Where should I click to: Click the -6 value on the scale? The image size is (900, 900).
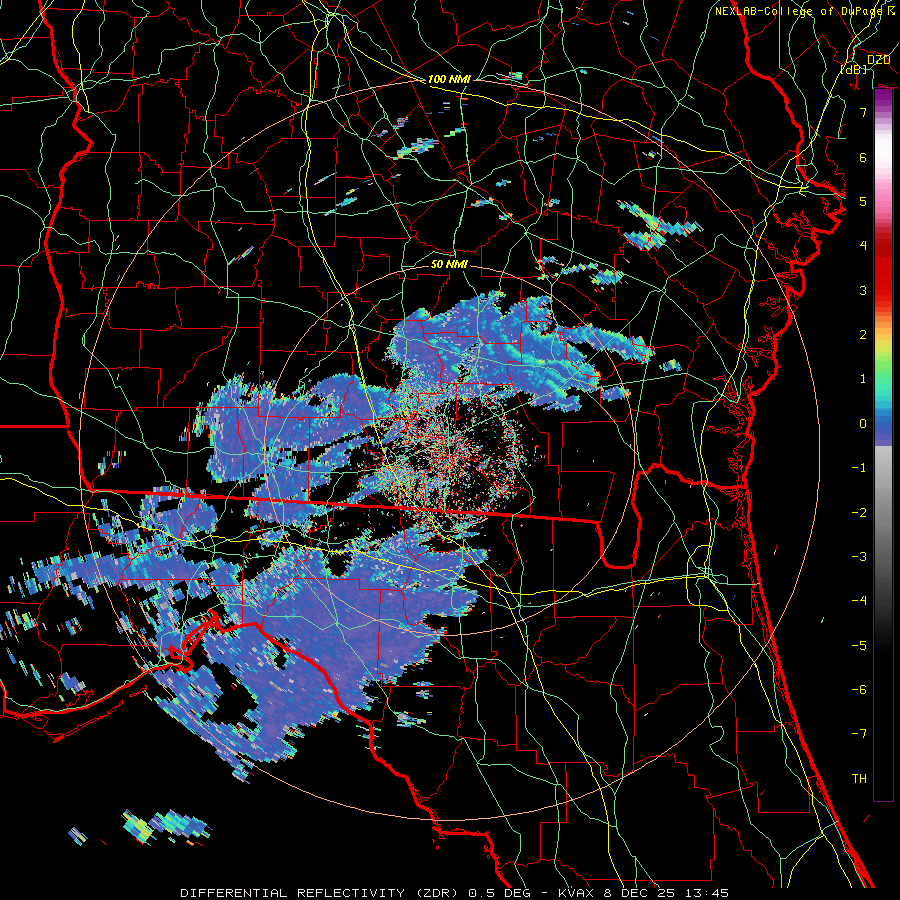[x=859, y=690]
